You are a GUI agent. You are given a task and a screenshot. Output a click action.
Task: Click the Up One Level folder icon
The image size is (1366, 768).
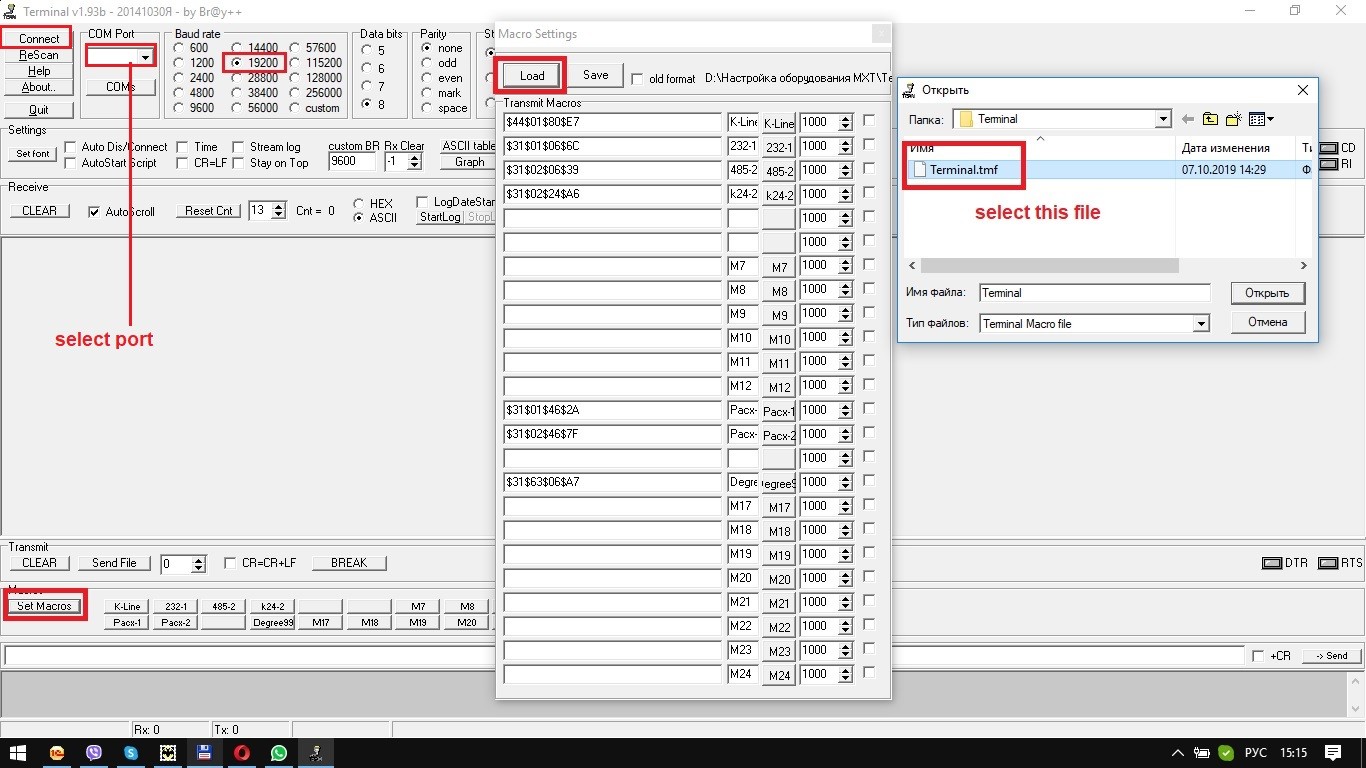1210,118
